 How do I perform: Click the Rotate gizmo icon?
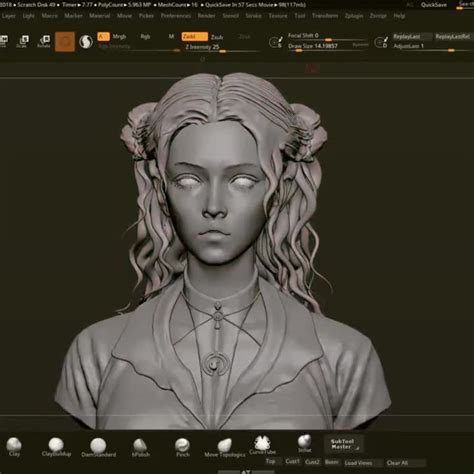tap(44, 41)
